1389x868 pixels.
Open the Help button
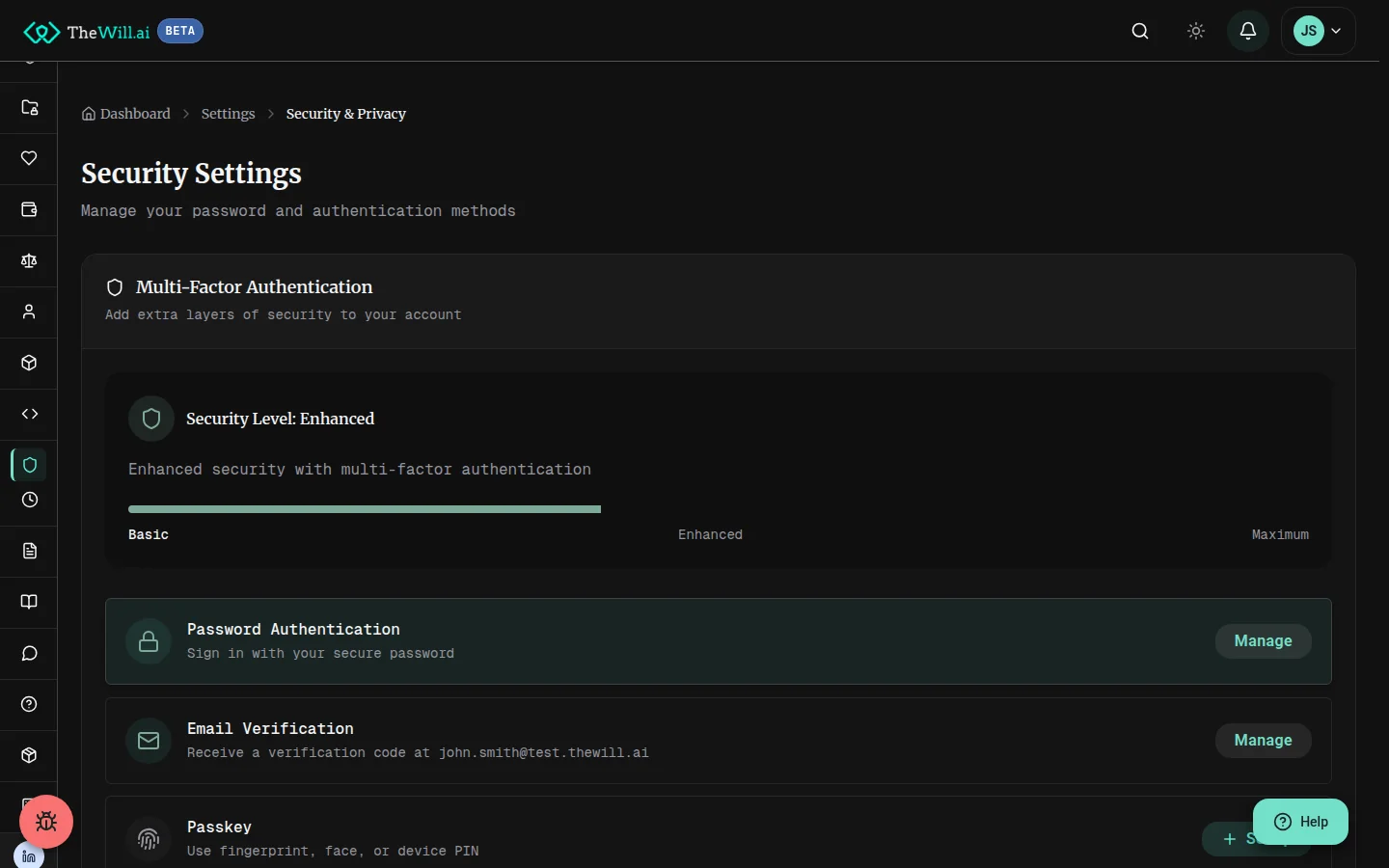[1300, 822]
